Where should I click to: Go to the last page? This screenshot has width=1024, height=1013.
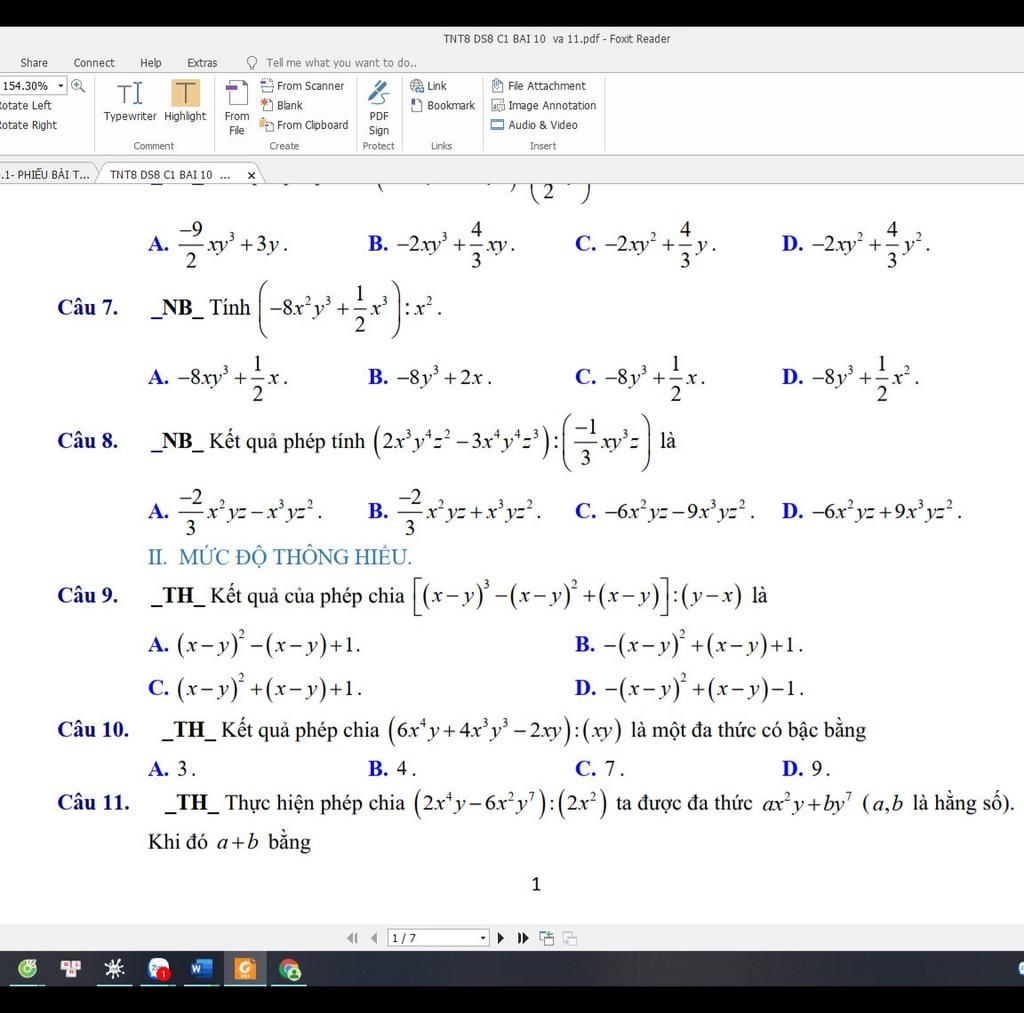pos(522,938)
